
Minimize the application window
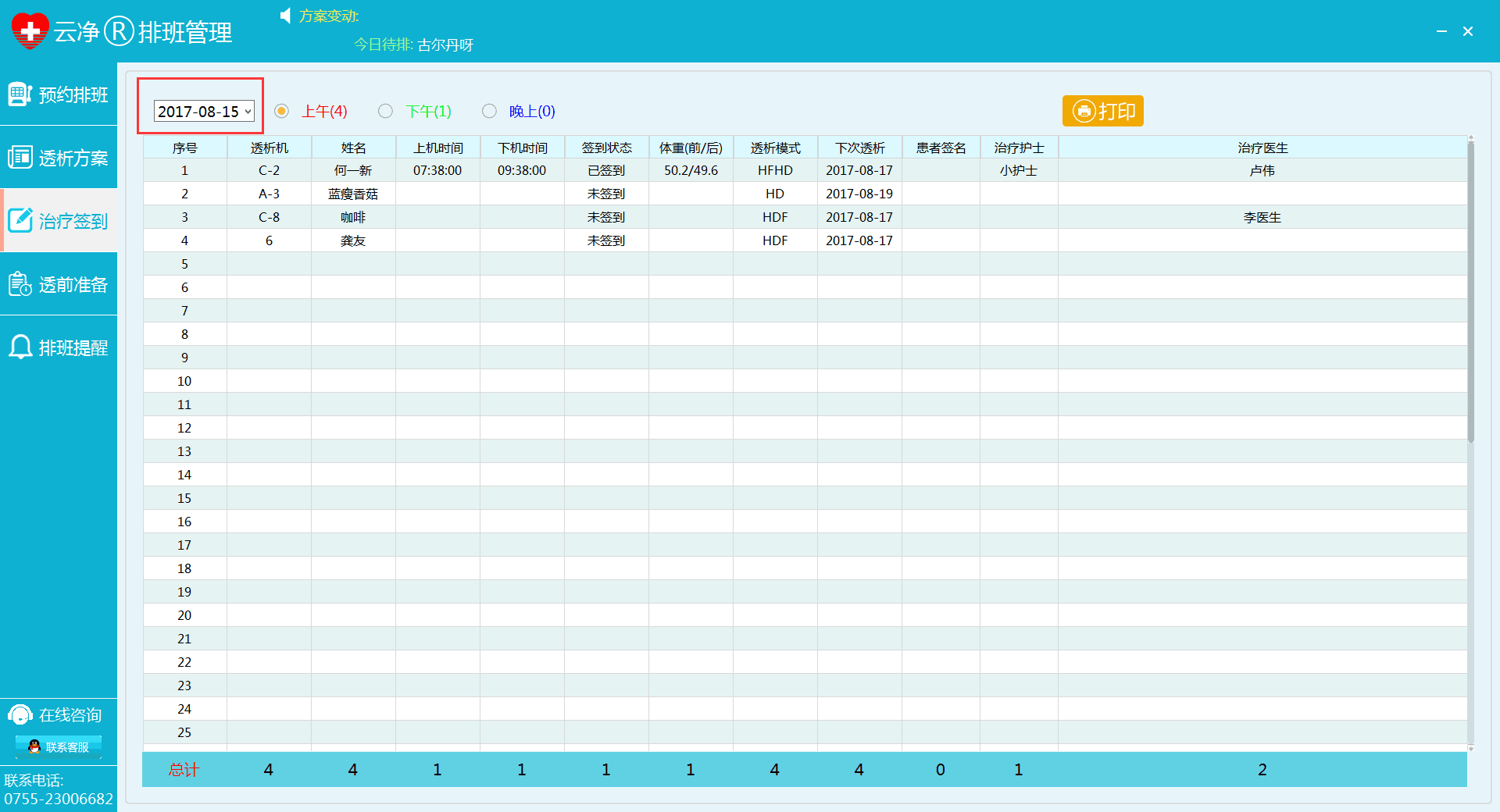1441,31
